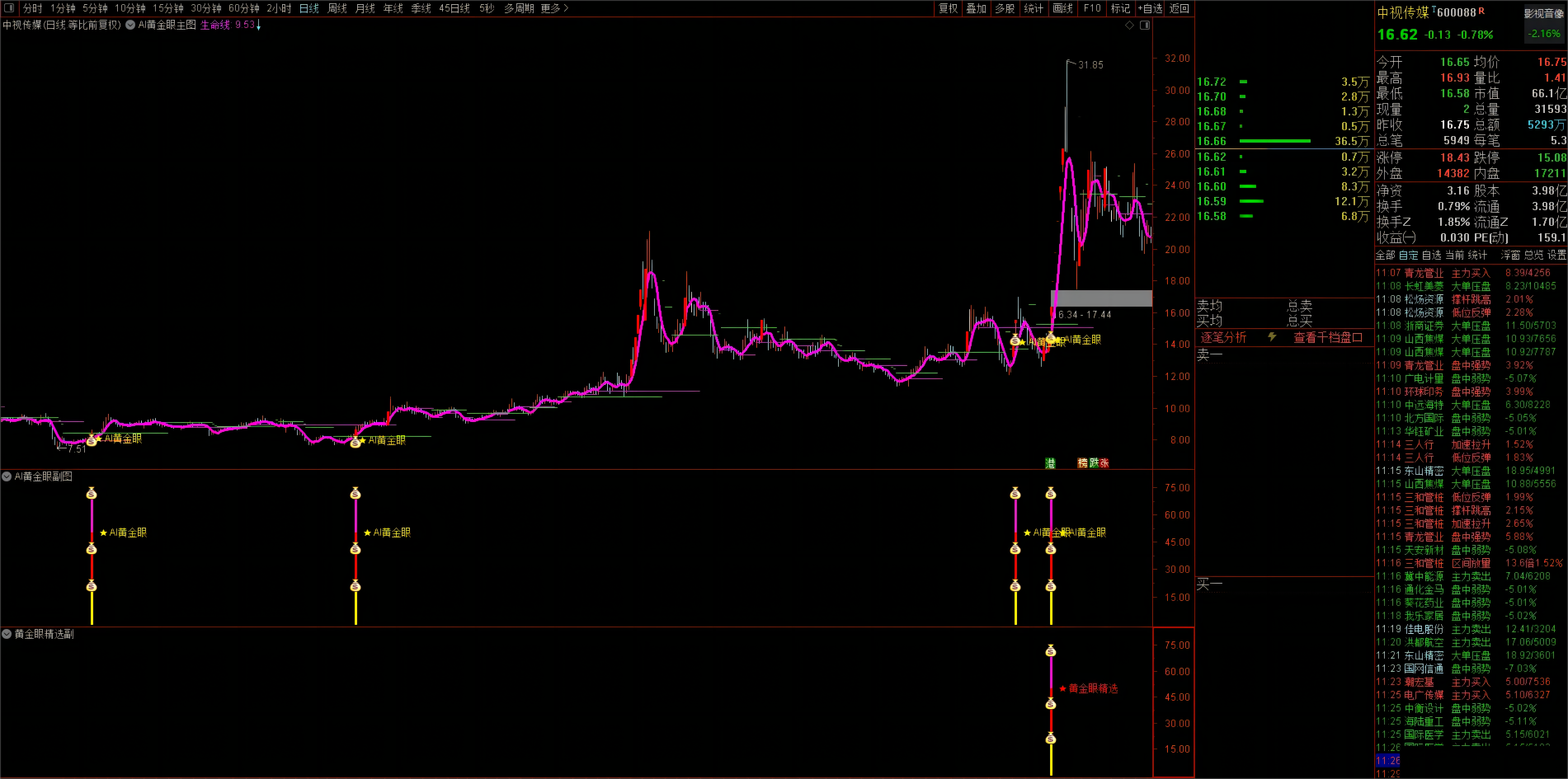Click the T marker before stock code 600088

click(1434, 10)
